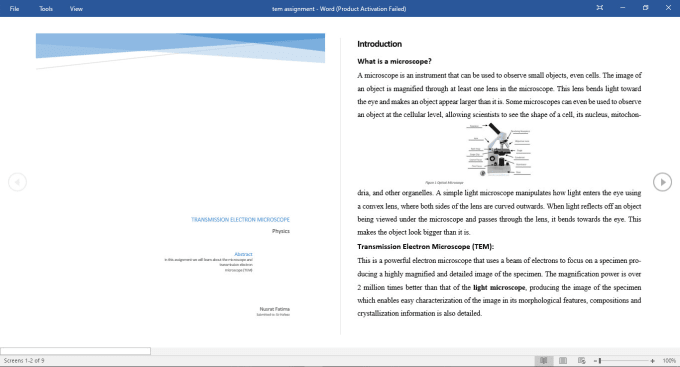The height and width of the screenshot is (367, 680).
Task: Click the zoom slider handle
Action: (x=600, y=361)
